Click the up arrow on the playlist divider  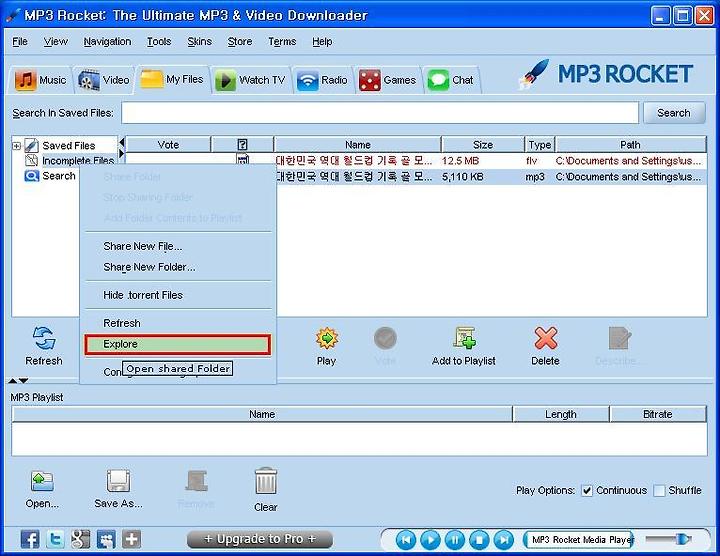13,381
